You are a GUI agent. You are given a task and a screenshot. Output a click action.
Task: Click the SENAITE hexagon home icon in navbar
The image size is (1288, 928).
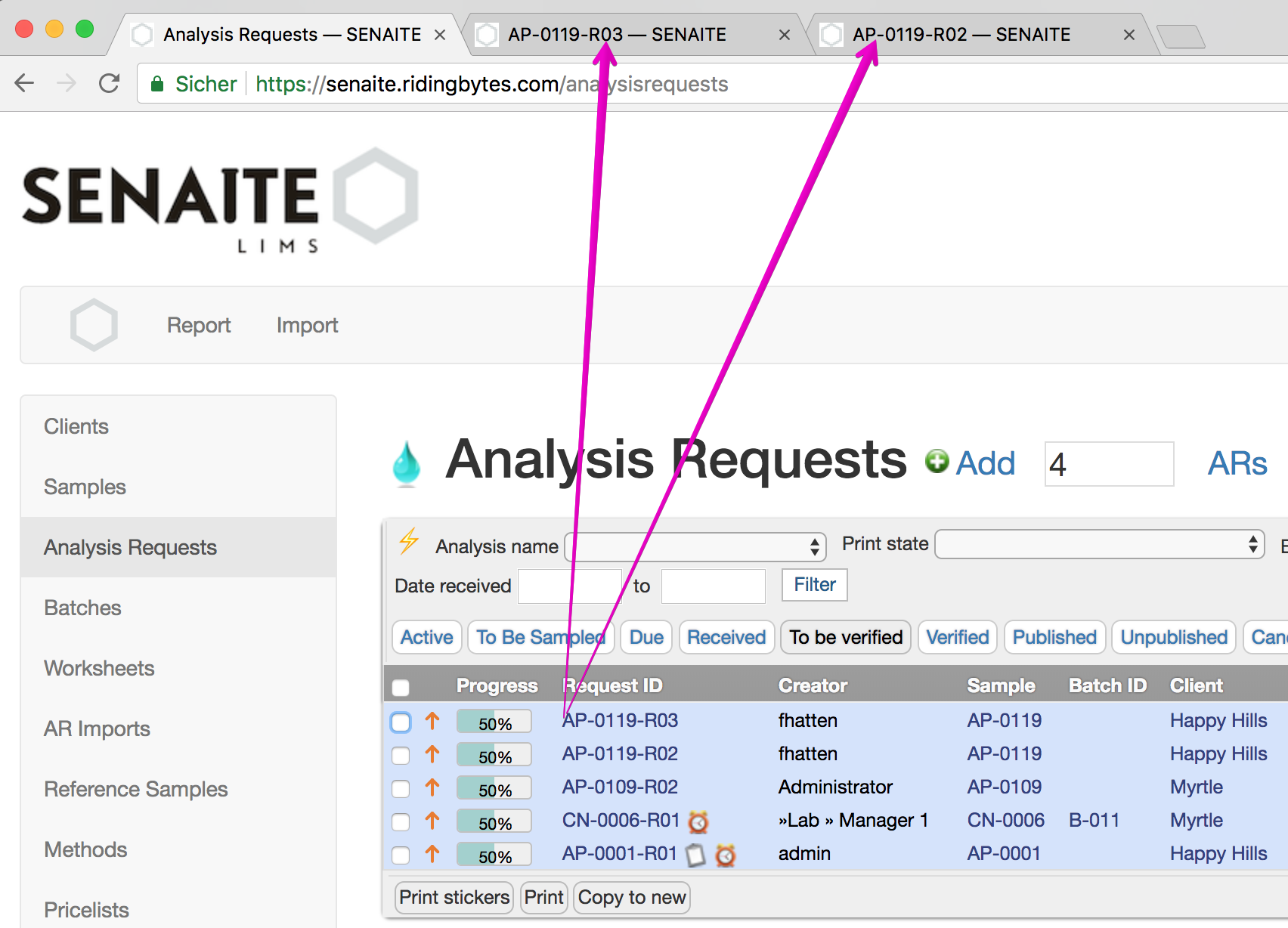tap(94, 325)
